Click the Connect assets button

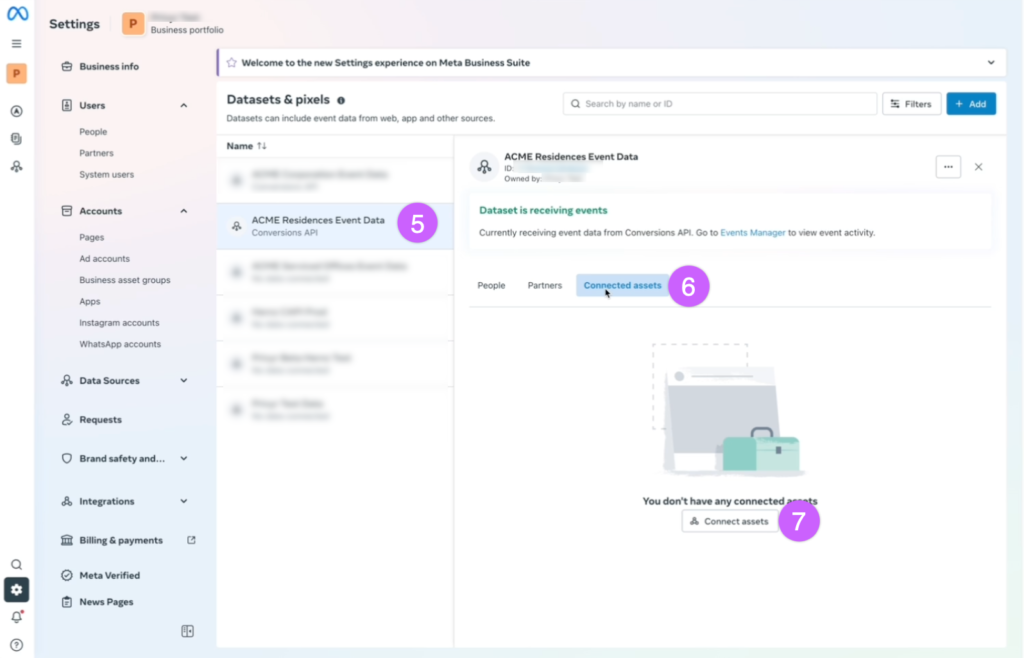pyautogui.click(x=729, y=522)
